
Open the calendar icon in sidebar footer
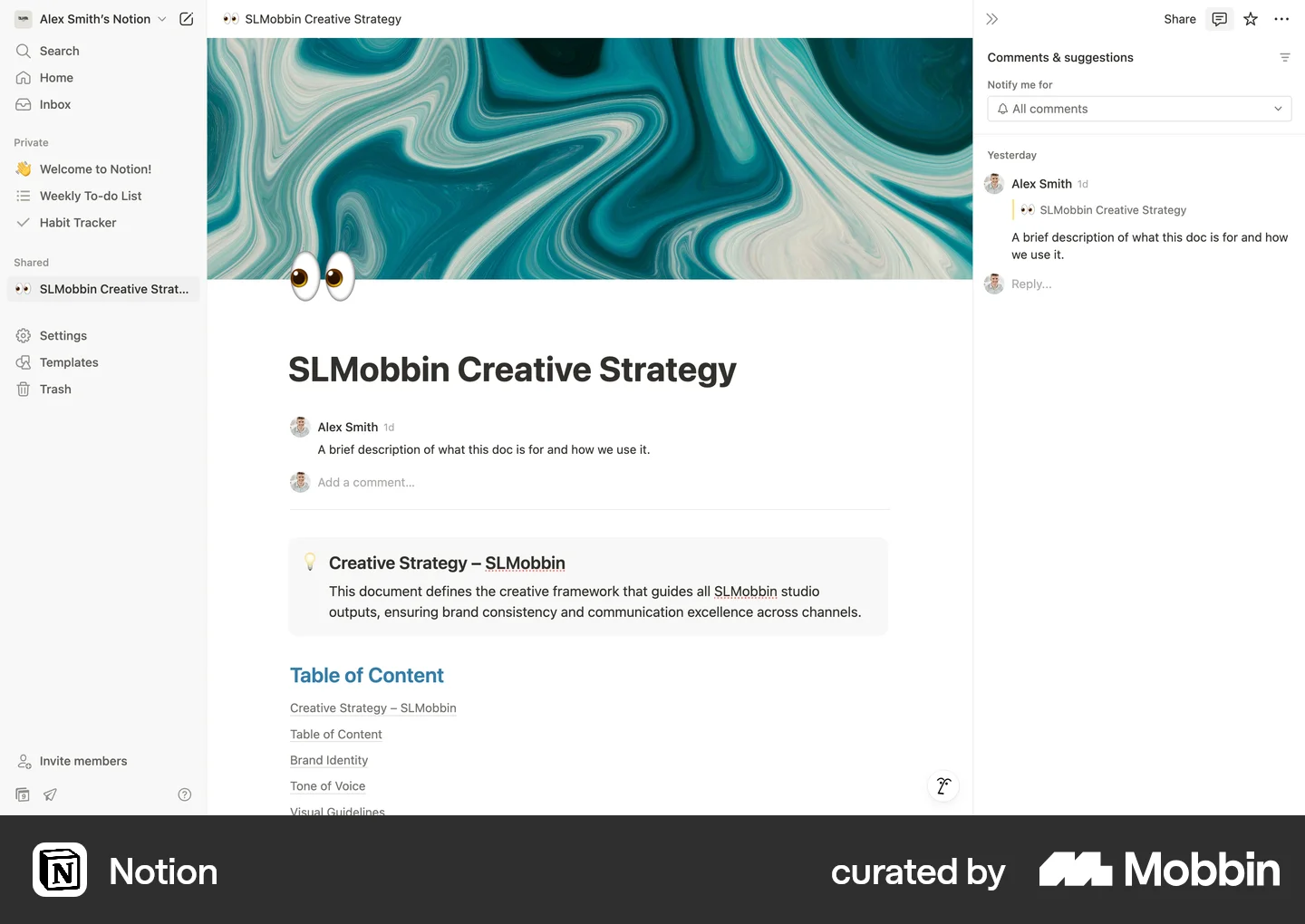pyautogui.click(x=24, y=794)
